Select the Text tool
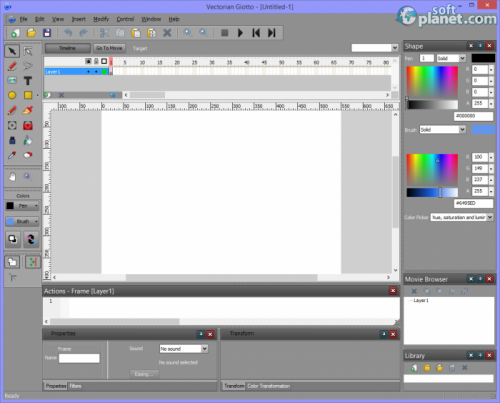Viewport: 500px width, 403px height. coord(28,81)
